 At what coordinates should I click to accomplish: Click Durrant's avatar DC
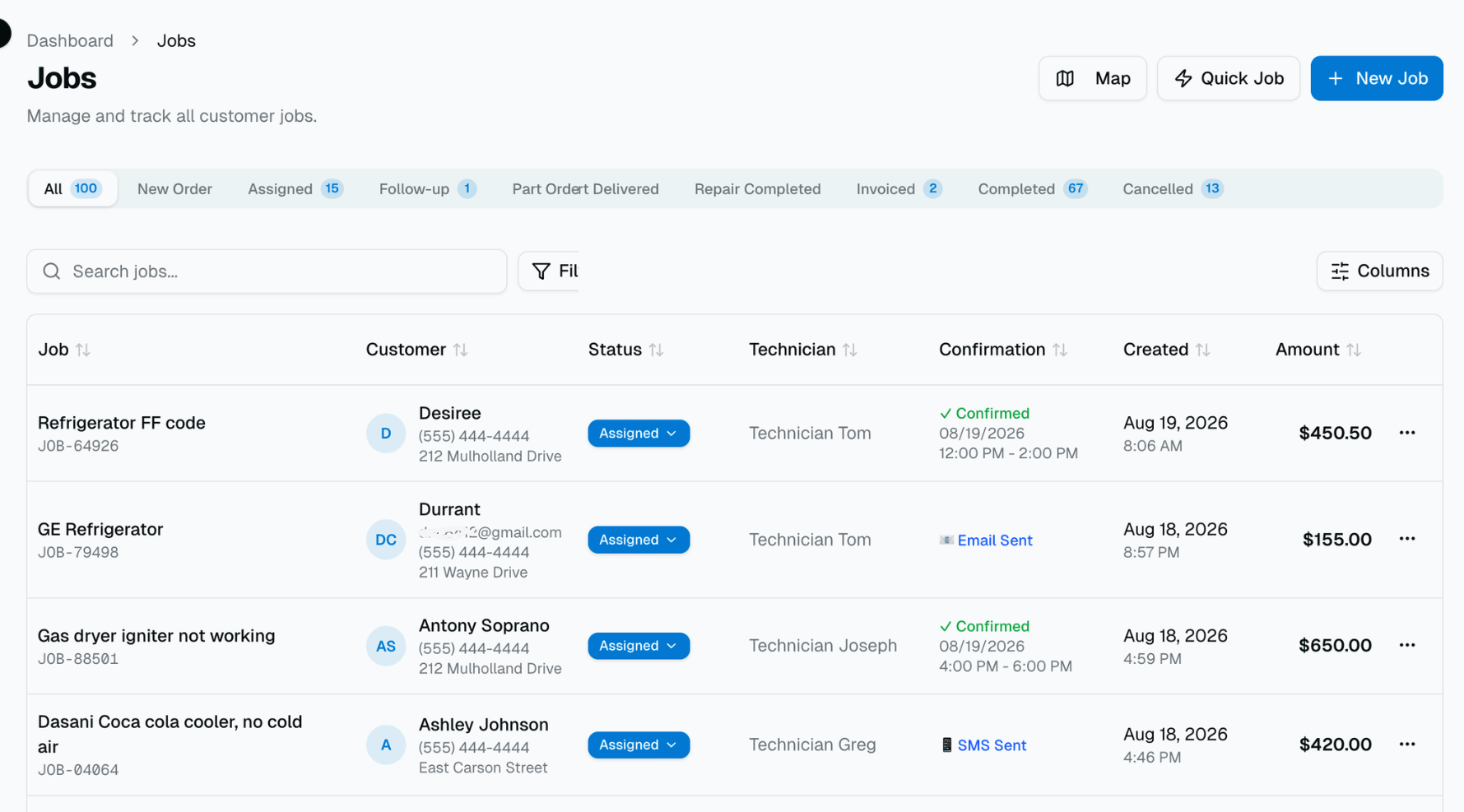386,540
